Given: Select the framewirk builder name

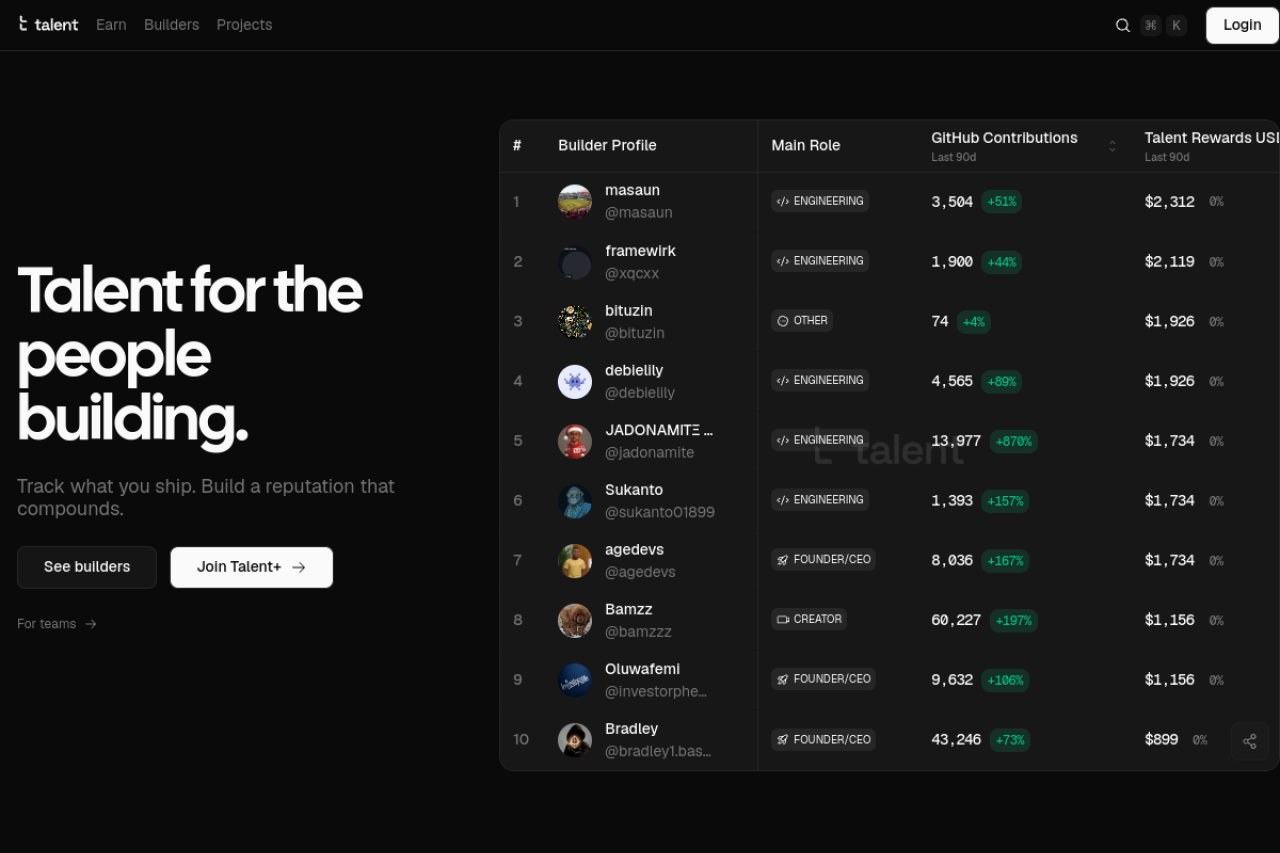Looking at the screenshot, I should pyautogui.click(x=640, y=250).
